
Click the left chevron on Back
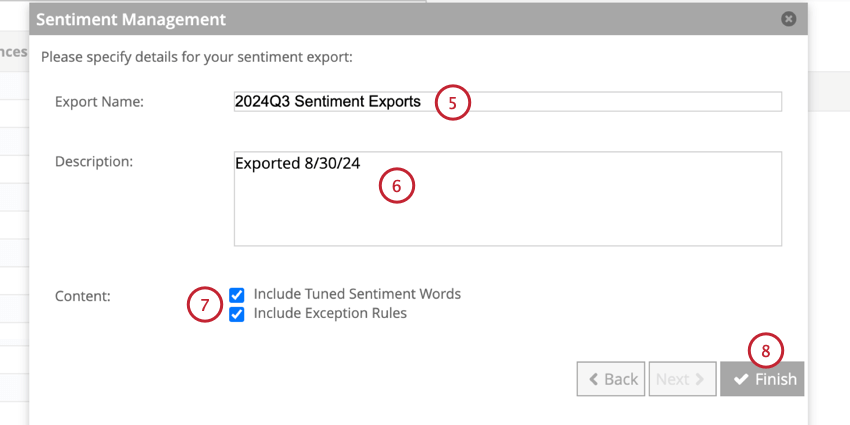pyautogui.click(x=594, y=379)
